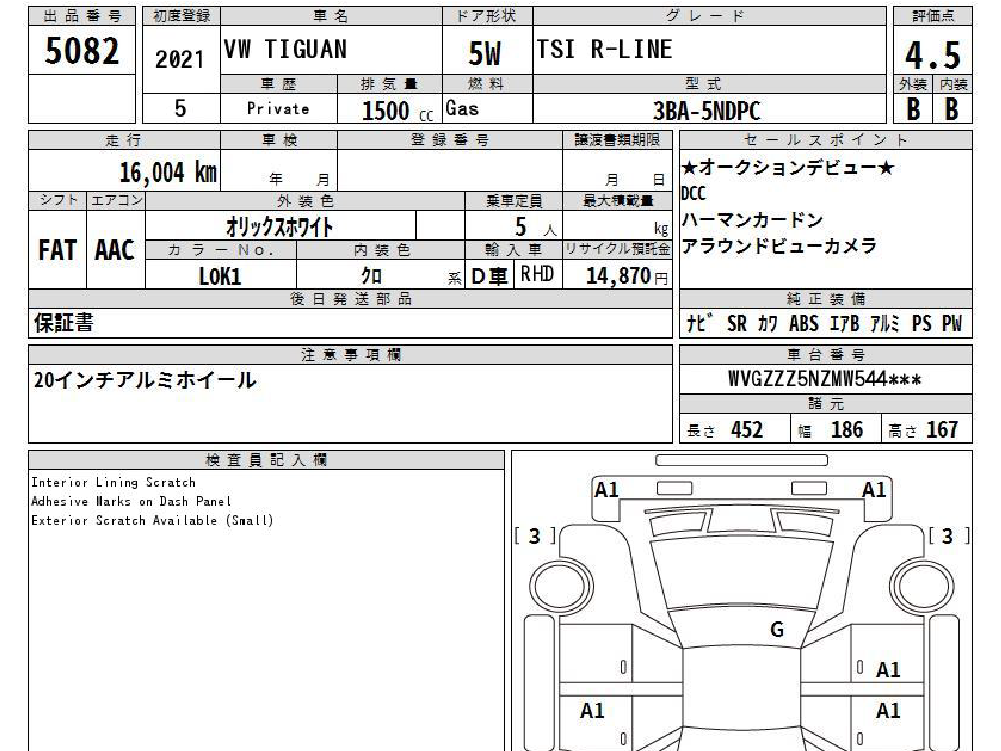
Task: Select the model code 3BA-5NDPC
Action: click(x=706, y=111)
